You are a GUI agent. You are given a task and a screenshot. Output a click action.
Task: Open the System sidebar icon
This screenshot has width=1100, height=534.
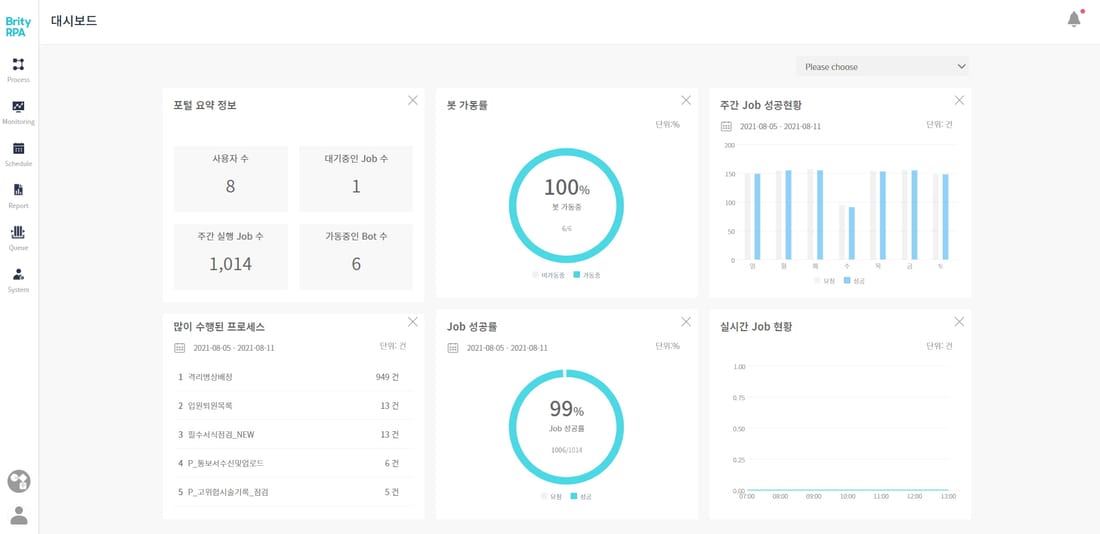point(19,280)
